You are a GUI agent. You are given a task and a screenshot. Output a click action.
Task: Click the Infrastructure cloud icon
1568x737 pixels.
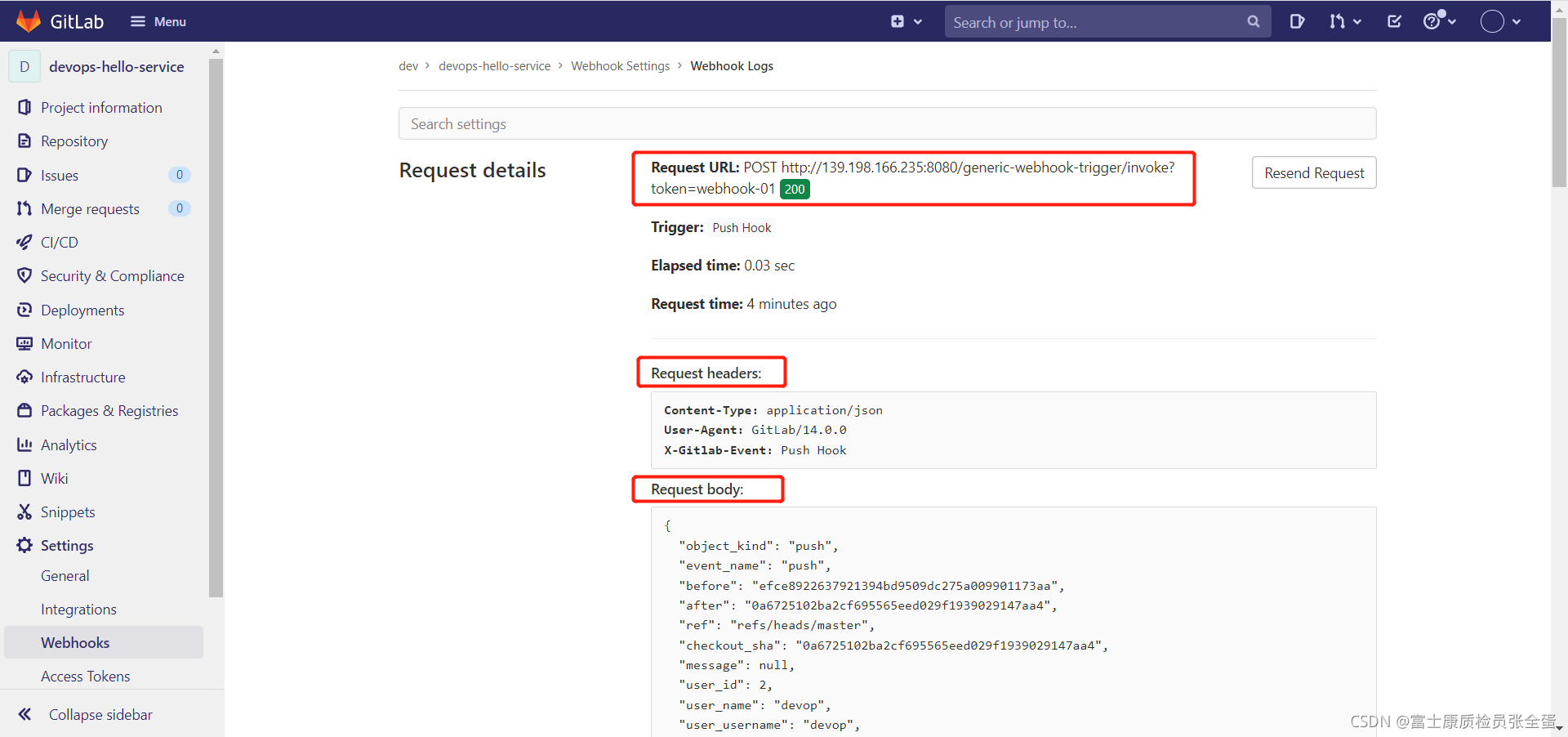[x=24, y=377]
